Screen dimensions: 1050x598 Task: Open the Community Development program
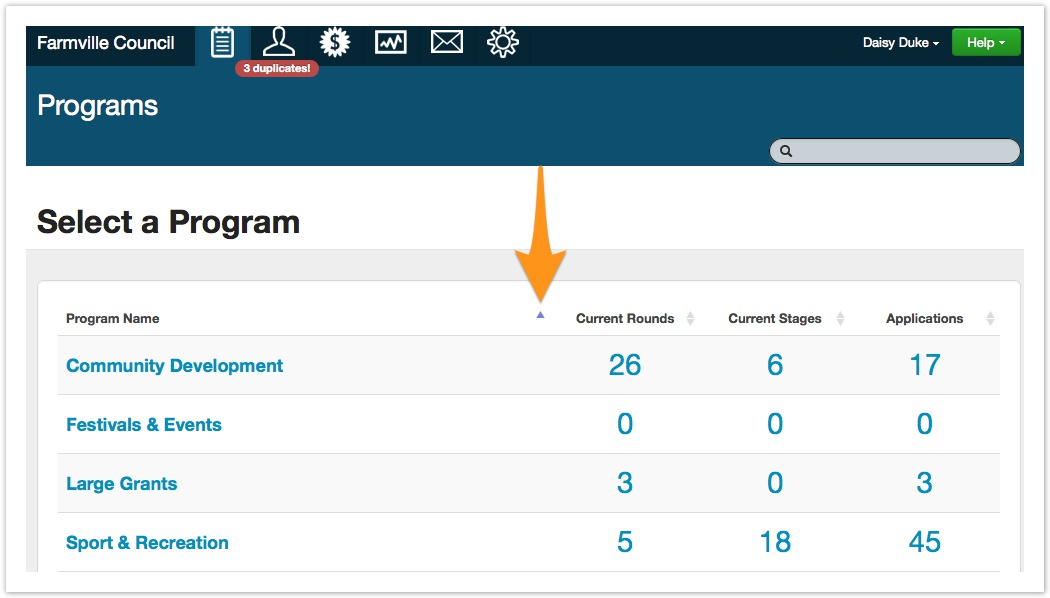pyautogui.click(x=174, y=366)
